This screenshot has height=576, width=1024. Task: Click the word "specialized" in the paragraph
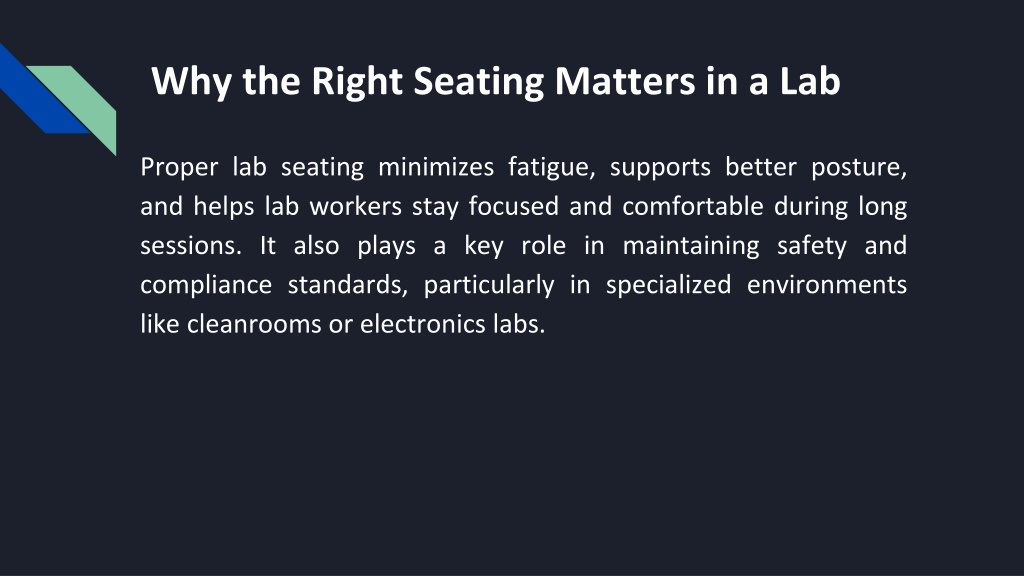(x=668, y=286)
